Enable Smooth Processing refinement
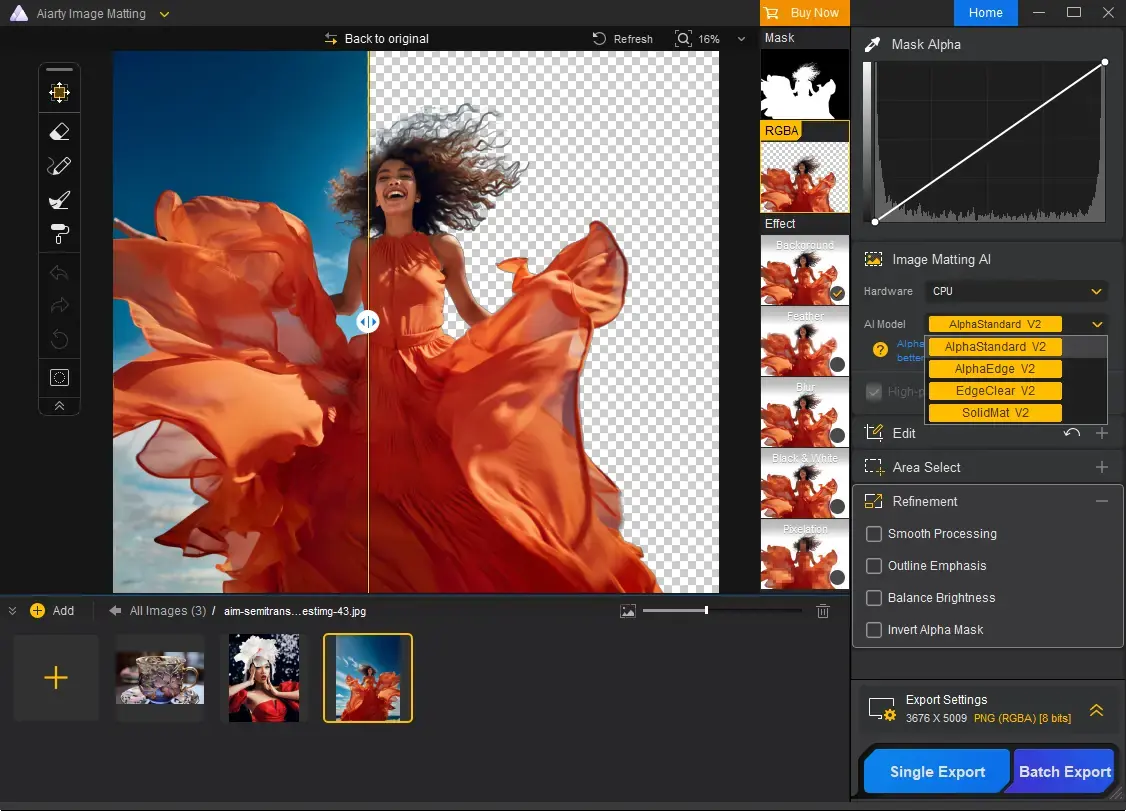The height and width of the screenshot is (811, 1126). tap(875, 534)
